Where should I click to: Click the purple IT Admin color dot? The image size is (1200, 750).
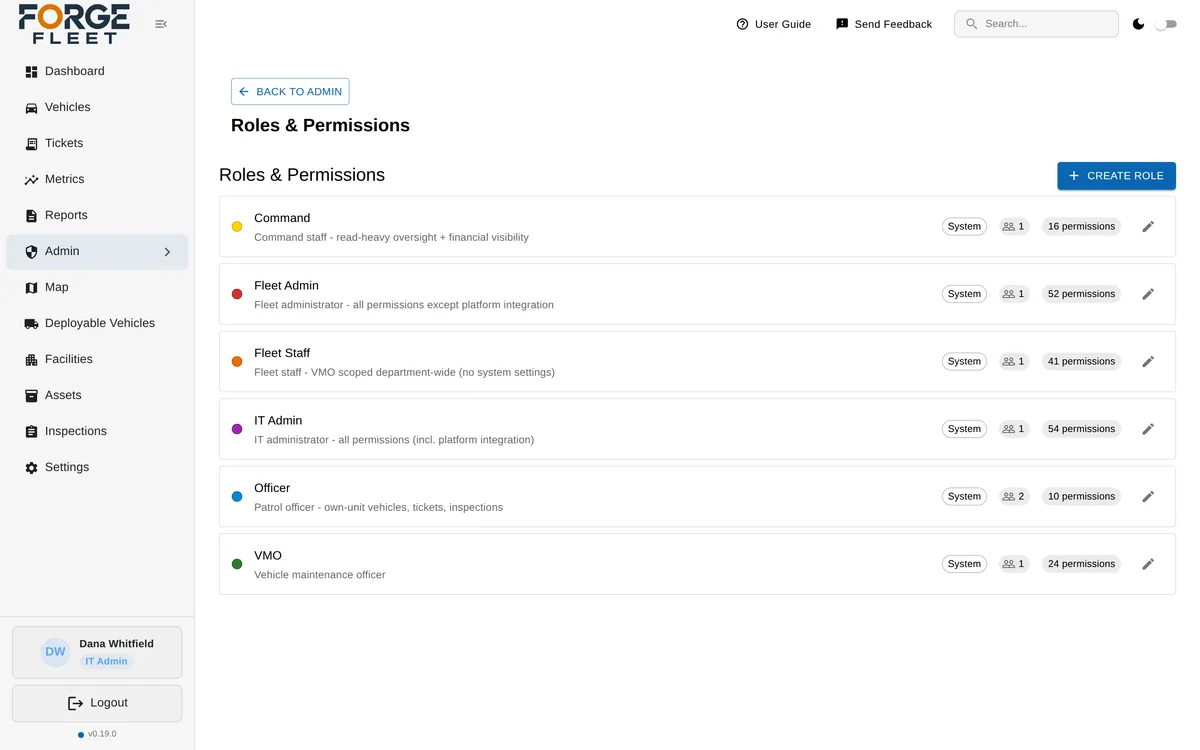[237, 429]
